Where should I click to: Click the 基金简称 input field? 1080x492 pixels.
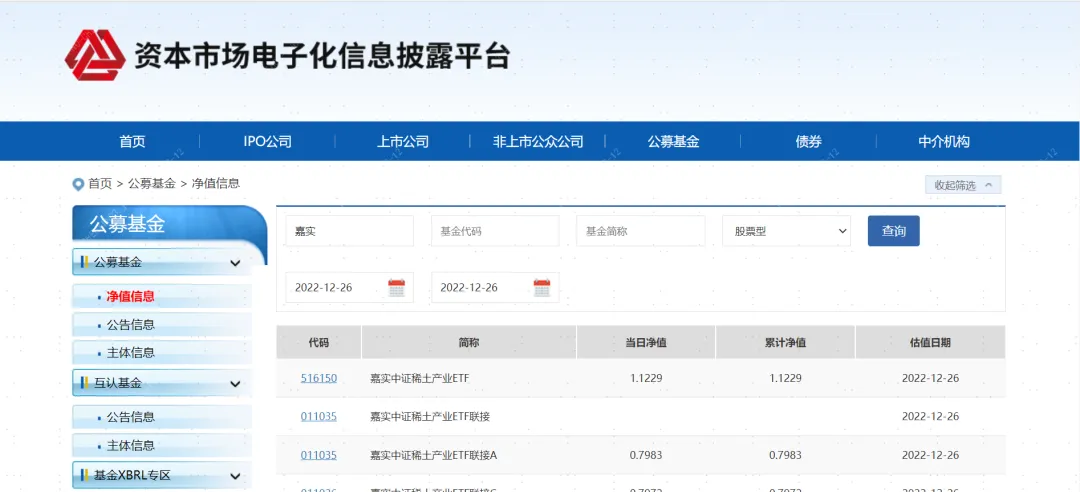coord(641,231)
